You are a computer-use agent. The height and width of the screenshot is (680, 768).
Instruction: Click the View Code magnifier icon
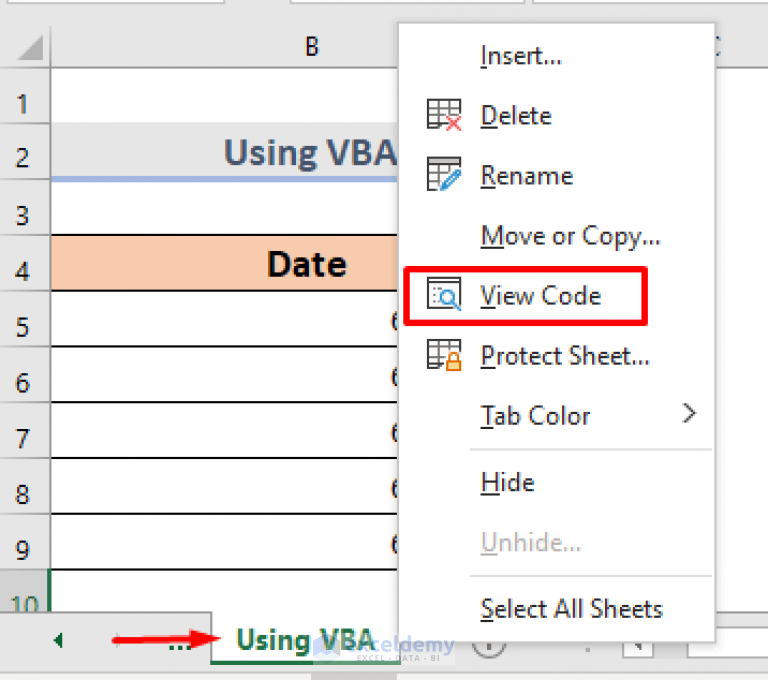tap(444, 294)
